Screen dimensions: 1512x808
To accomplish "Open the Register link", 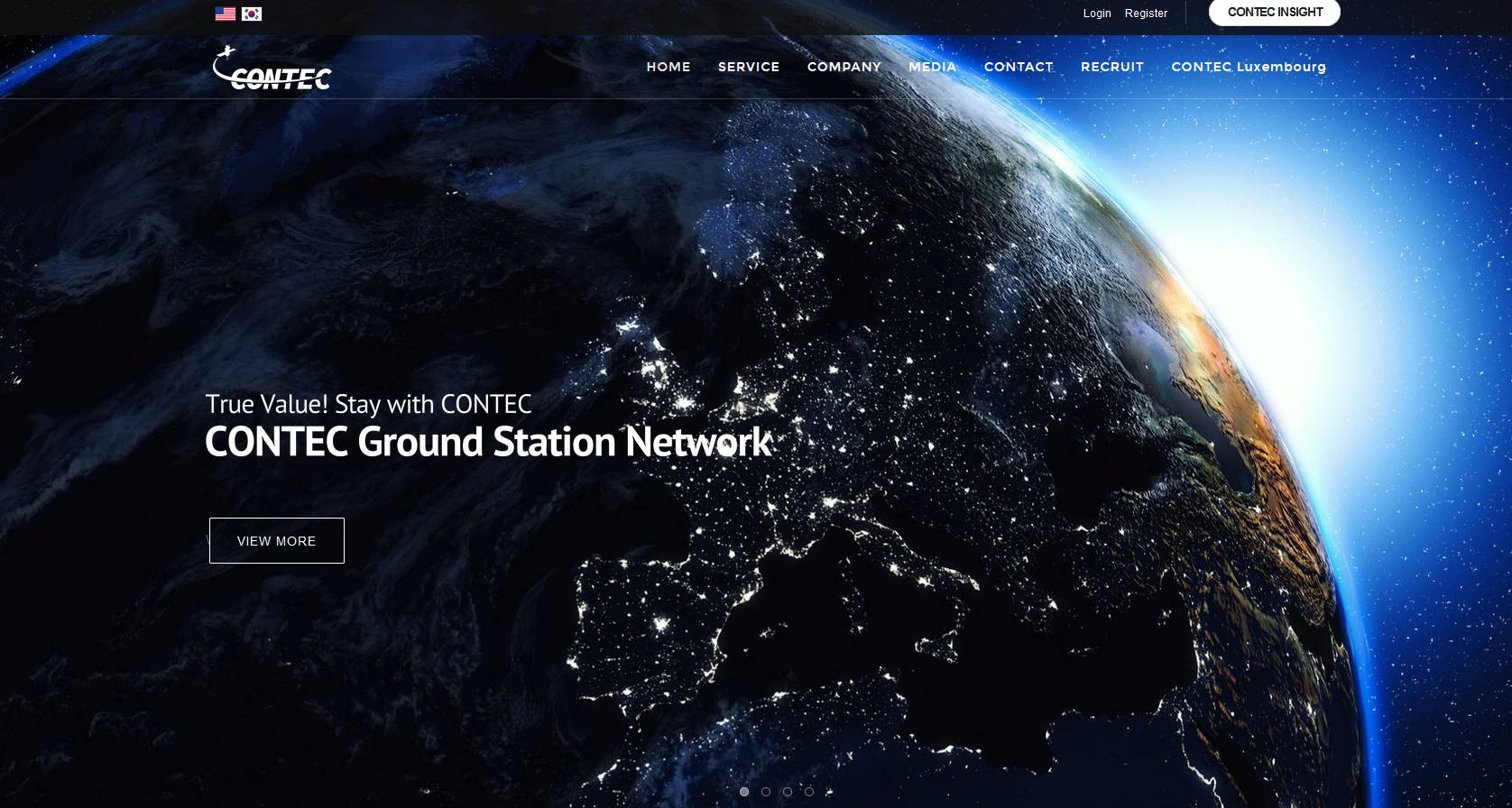I will point(1146,14).
